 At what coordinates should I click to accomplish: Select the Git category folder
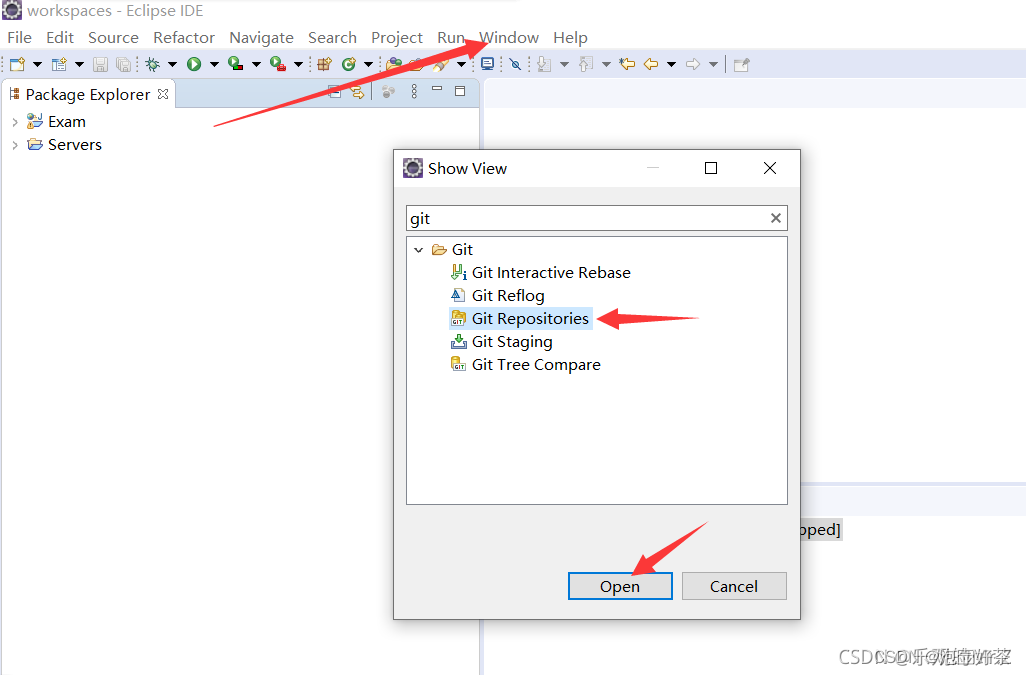tap(462, 249)
